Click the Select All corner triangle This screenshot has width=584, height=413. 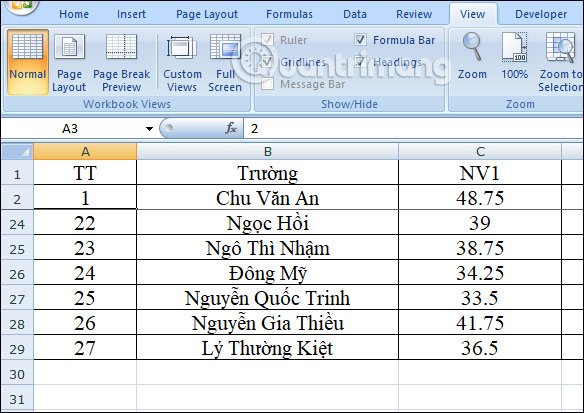(17, 152)
